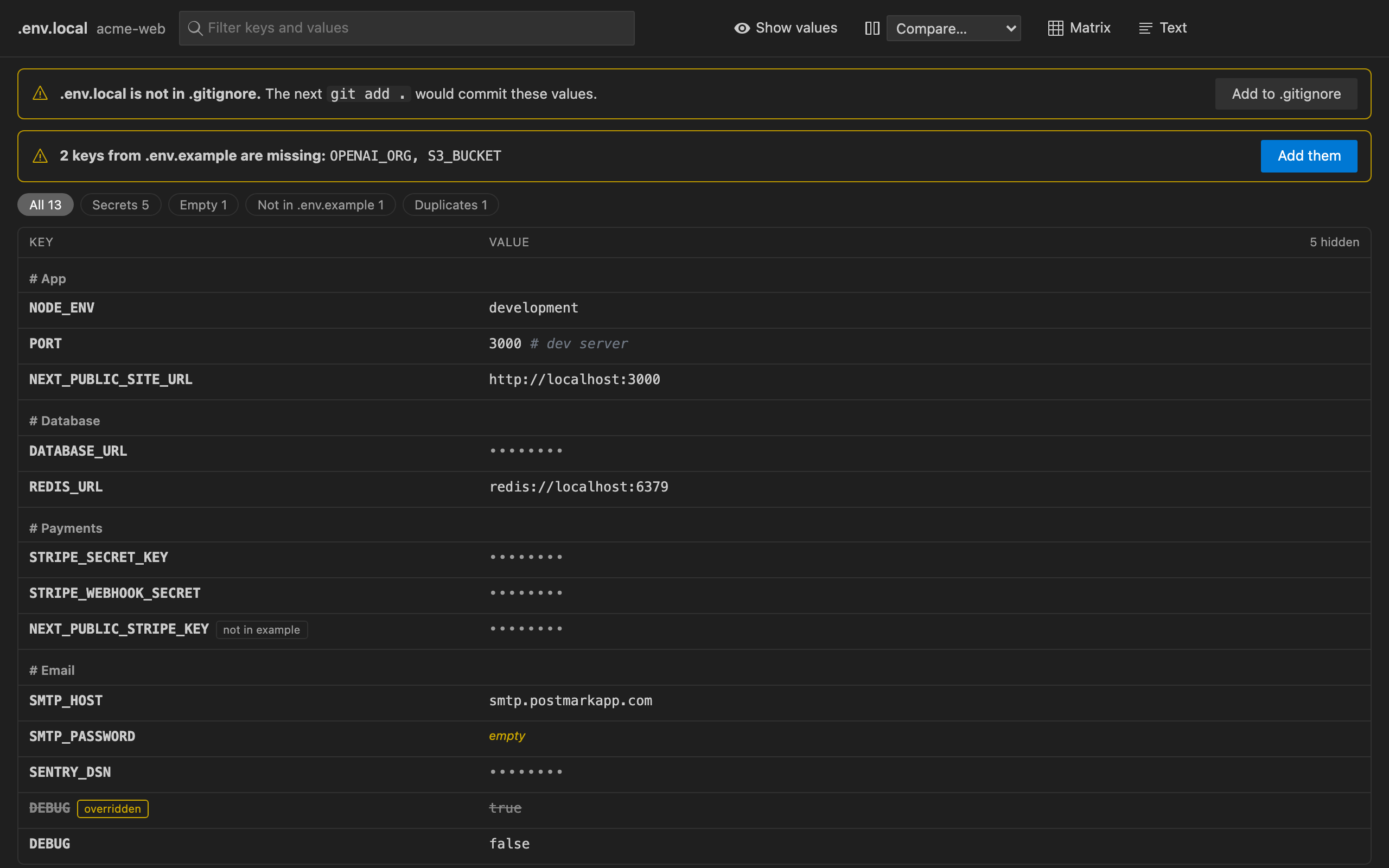Click the NODE_ENV key

pyautogui.click(x=62, y=308)
